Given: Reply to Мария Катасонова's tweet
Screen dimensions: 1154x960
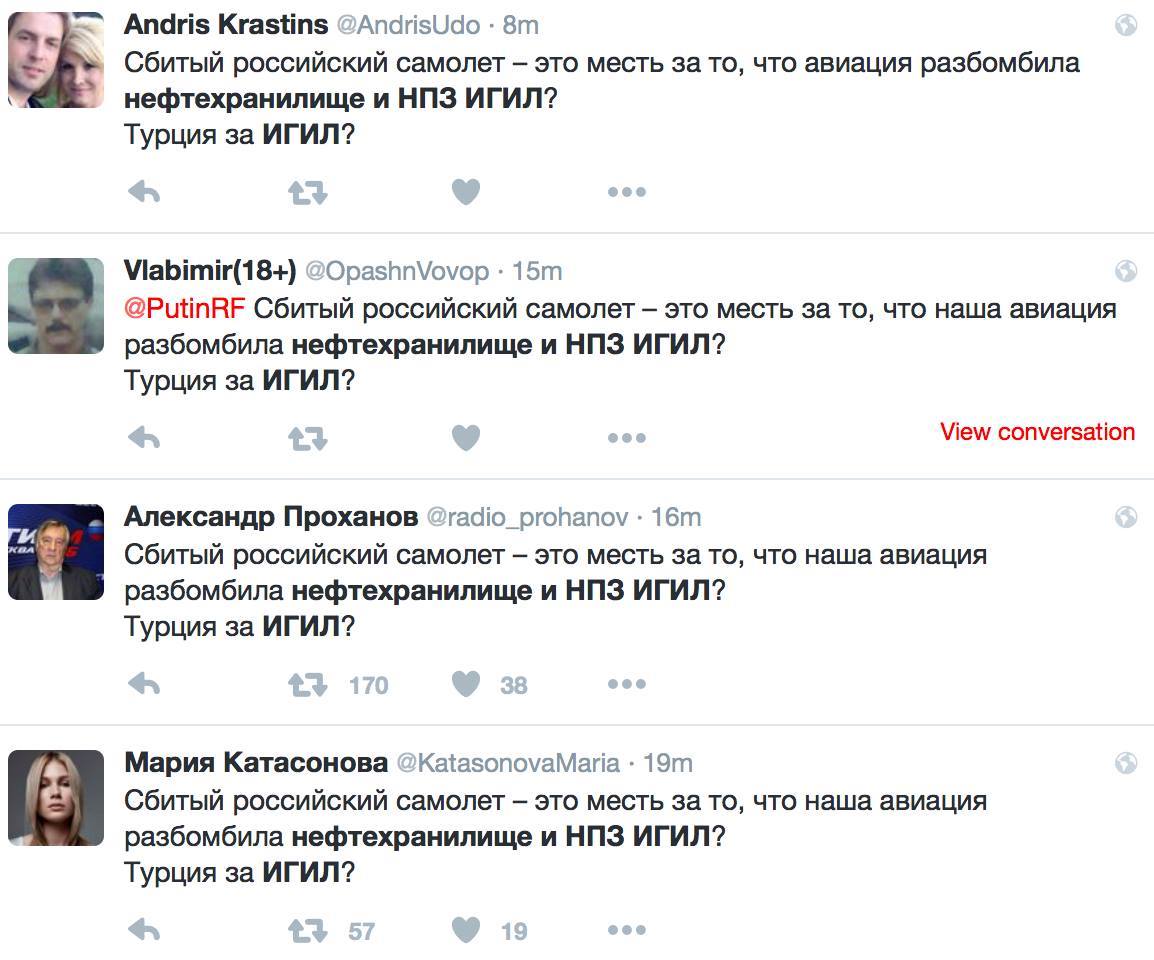Looking at the screenshot, I should pyautogui.click(x=145, y=931).
